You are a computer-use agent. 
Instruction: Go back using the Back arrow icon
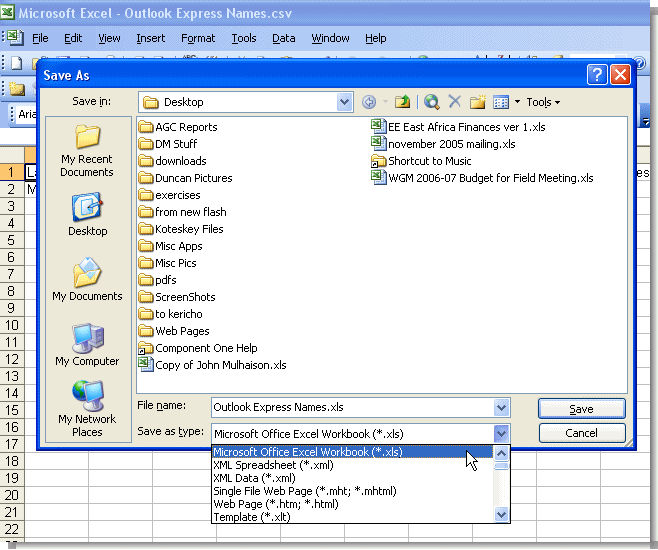click(369, 102)
